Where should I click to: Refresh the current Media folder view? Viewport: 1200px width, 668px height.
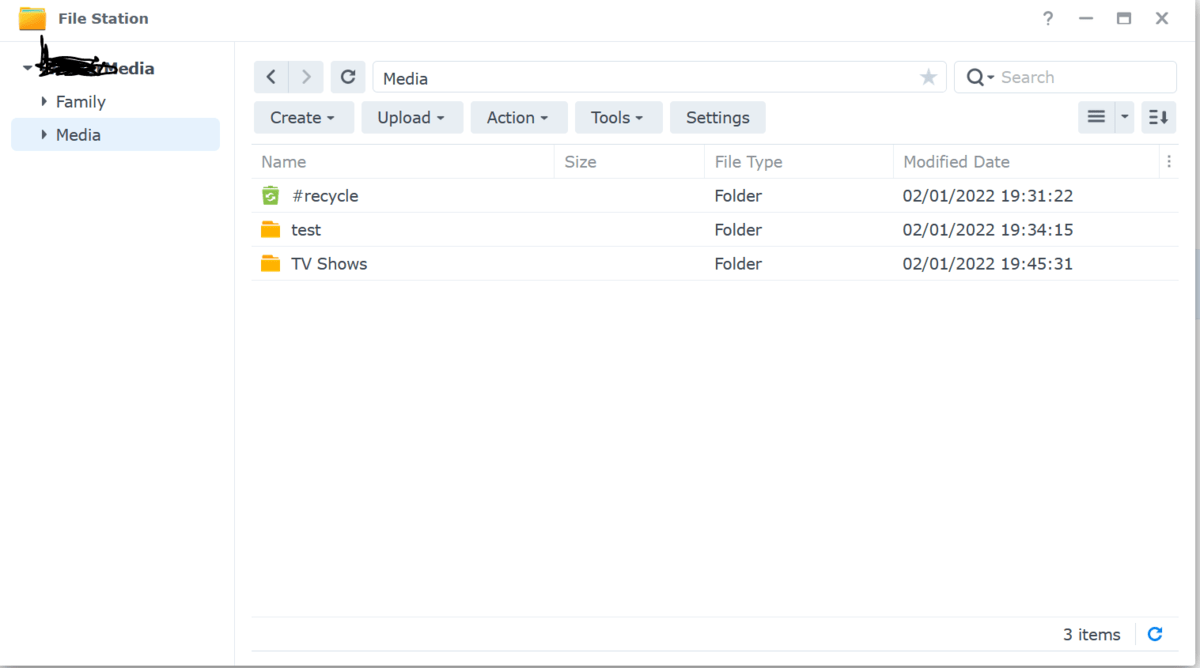(x=348, y=77)
